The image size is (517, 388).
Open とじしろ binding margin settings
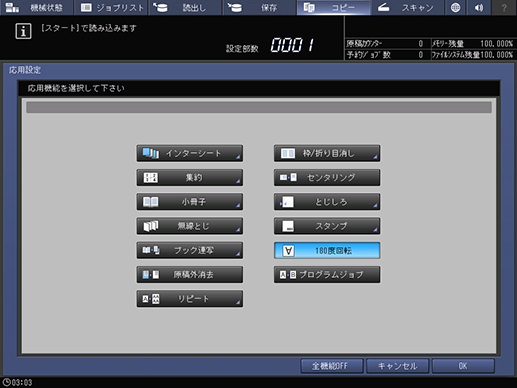327,202
